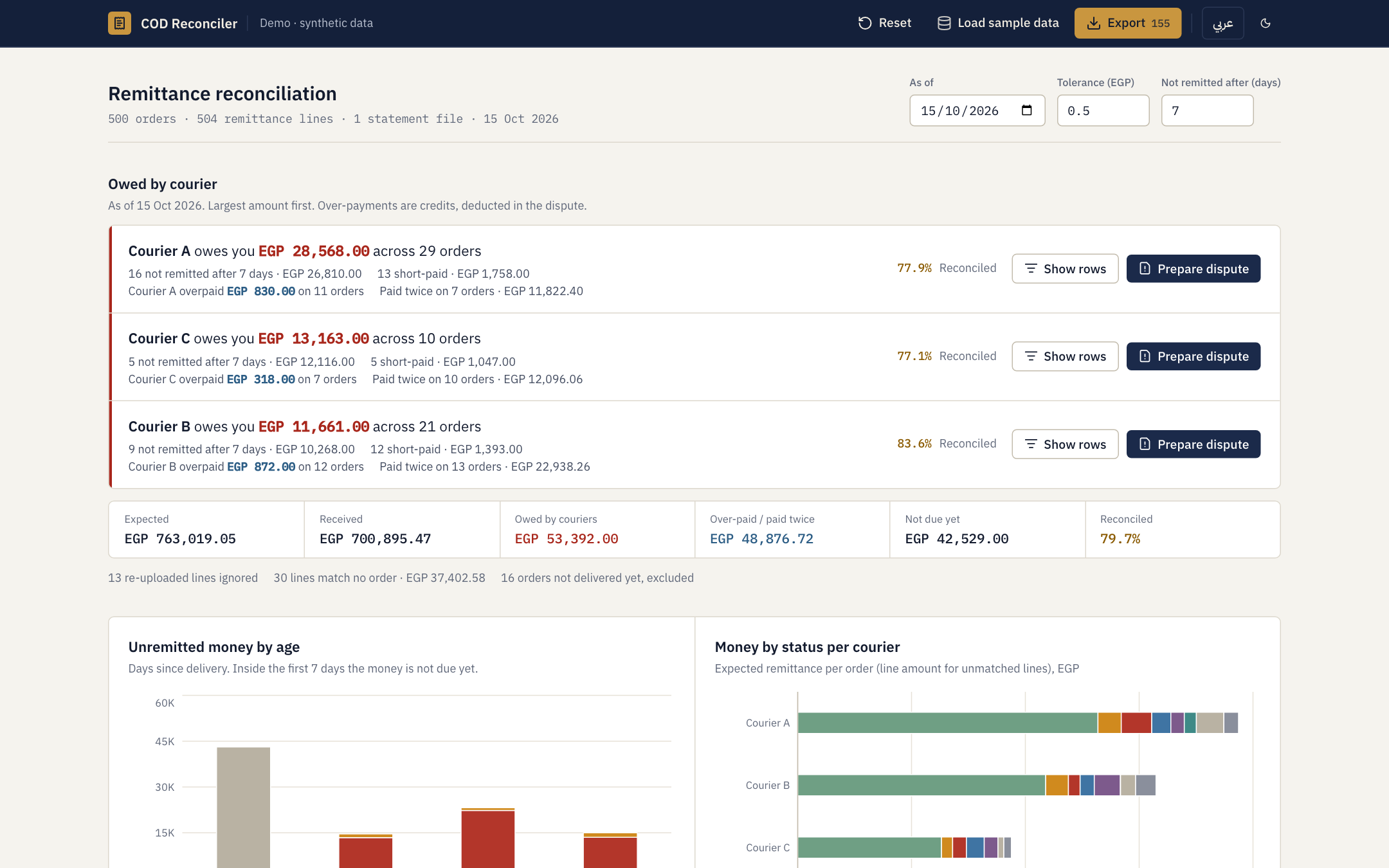The width and height of the screenshot is (1389, 868).
Task: Click 'Remittance reconciliation' page heading
Action: [x=222, y=94]
